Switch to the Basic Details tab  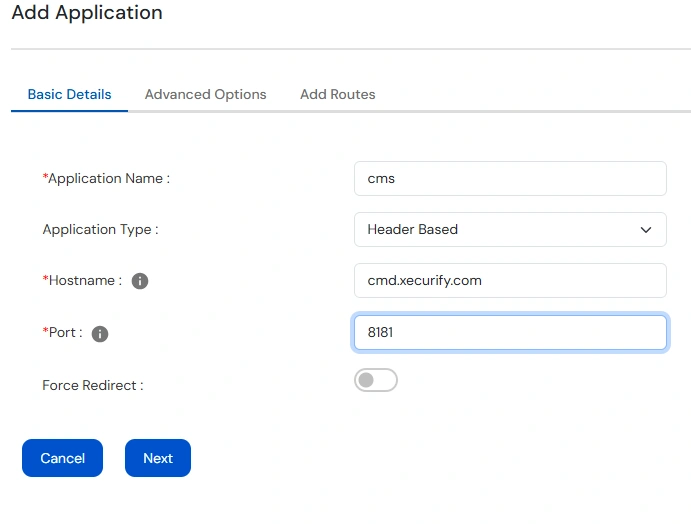(x=69, y=94)
